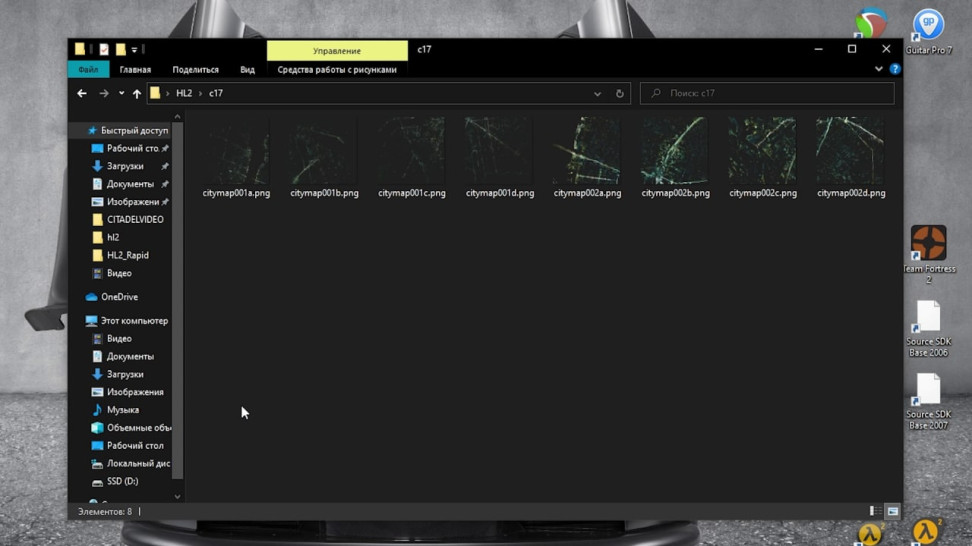Open Поделиться ribbon tab
The width and height of the screenshot is (972, 546).
pyautogui.click(x=195, y=69)
